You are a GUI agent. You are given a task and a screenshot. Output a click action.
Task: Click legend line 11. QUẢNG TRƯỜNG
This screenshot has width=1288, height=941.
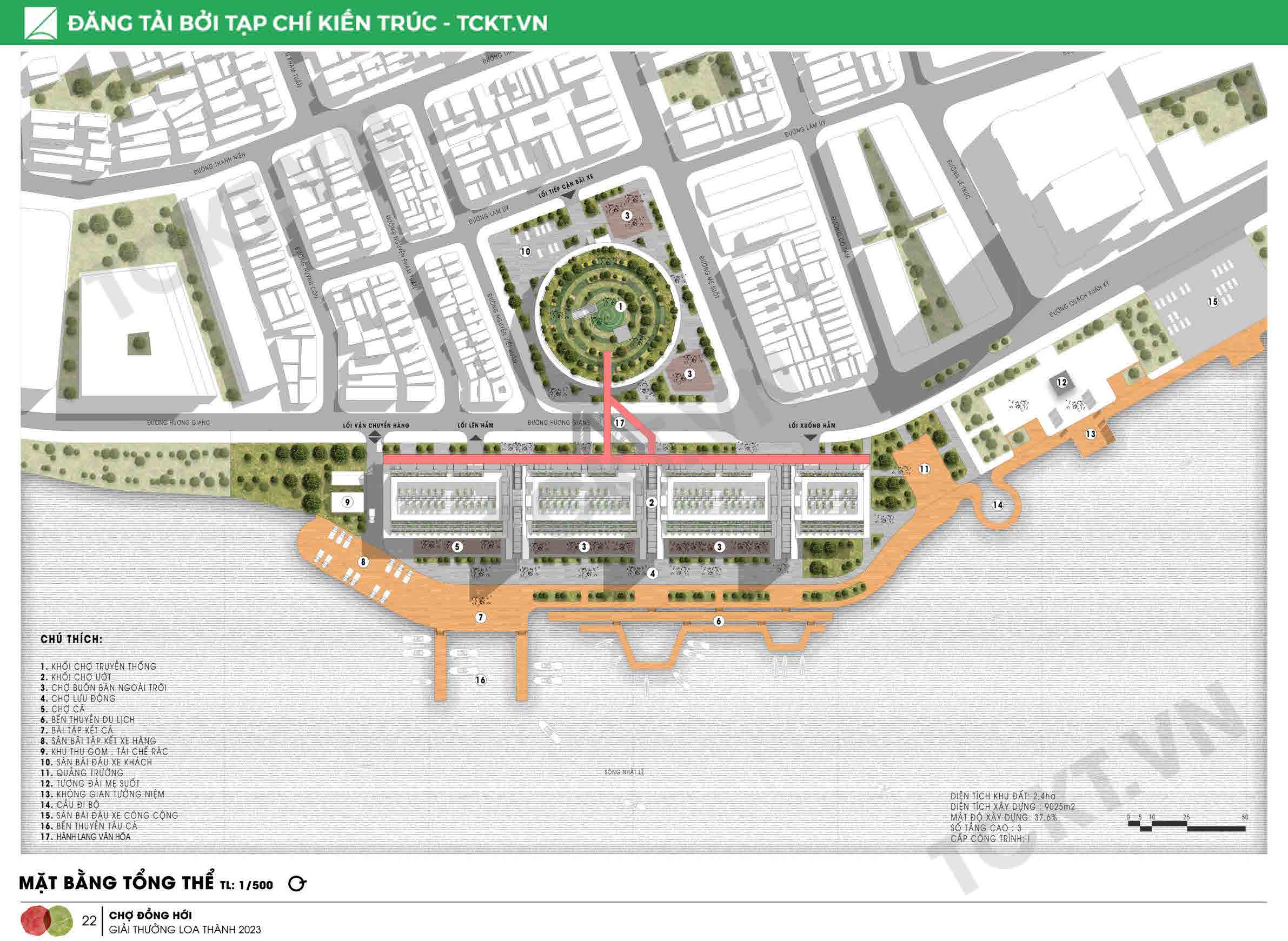click(x=82, y=773)
